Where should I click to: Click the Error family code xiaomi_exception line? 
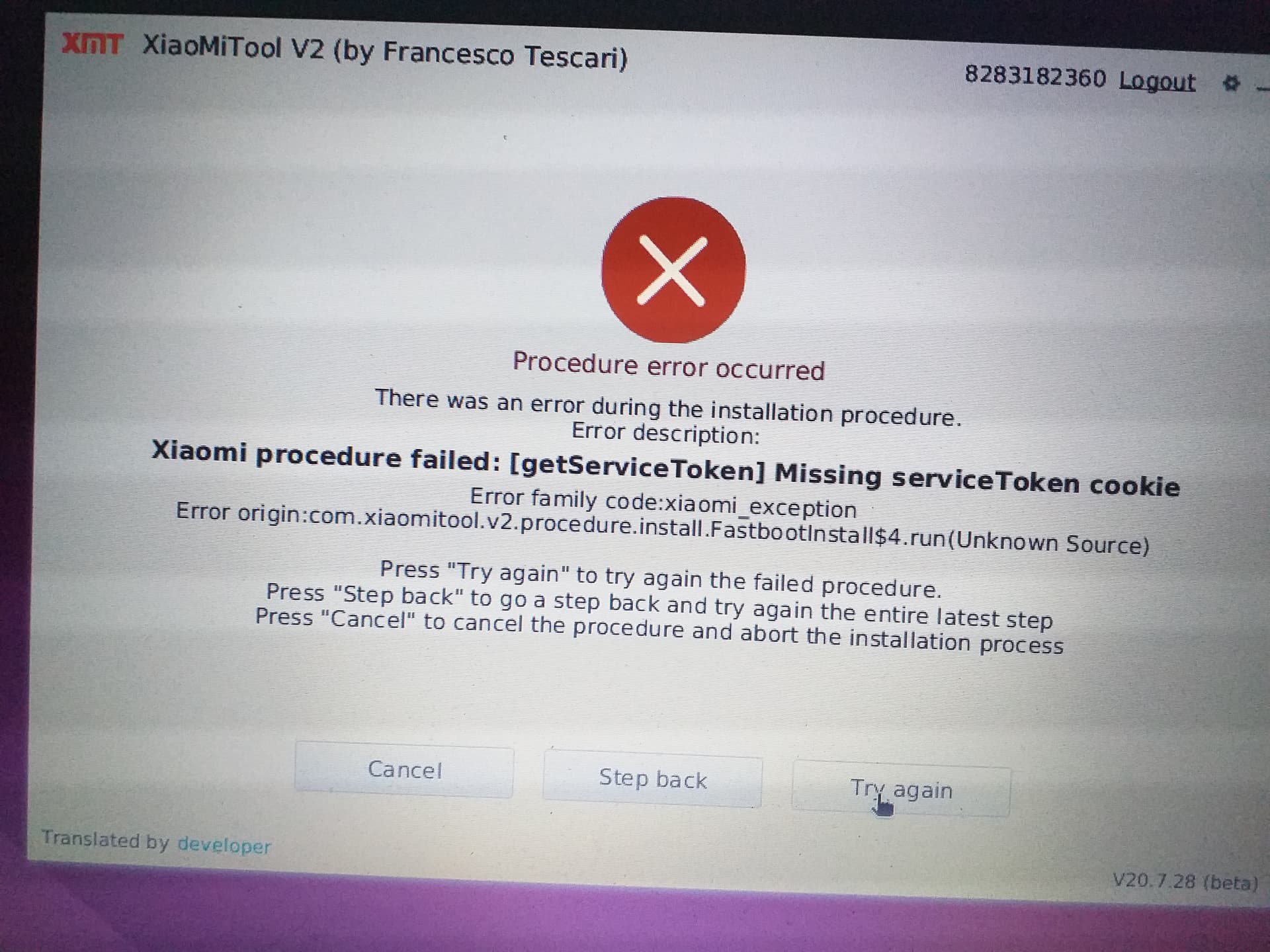tap(663, 503)
